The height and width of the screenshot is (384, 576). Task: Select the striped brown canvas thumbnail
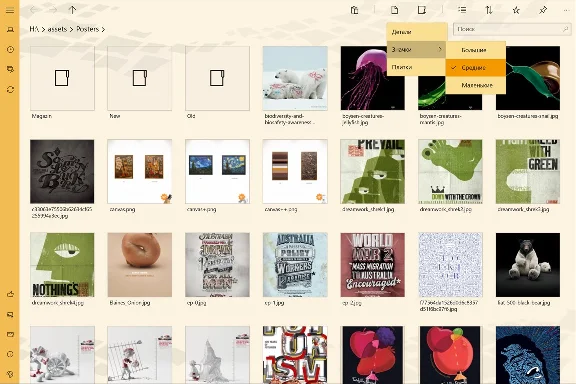[295, 172]
